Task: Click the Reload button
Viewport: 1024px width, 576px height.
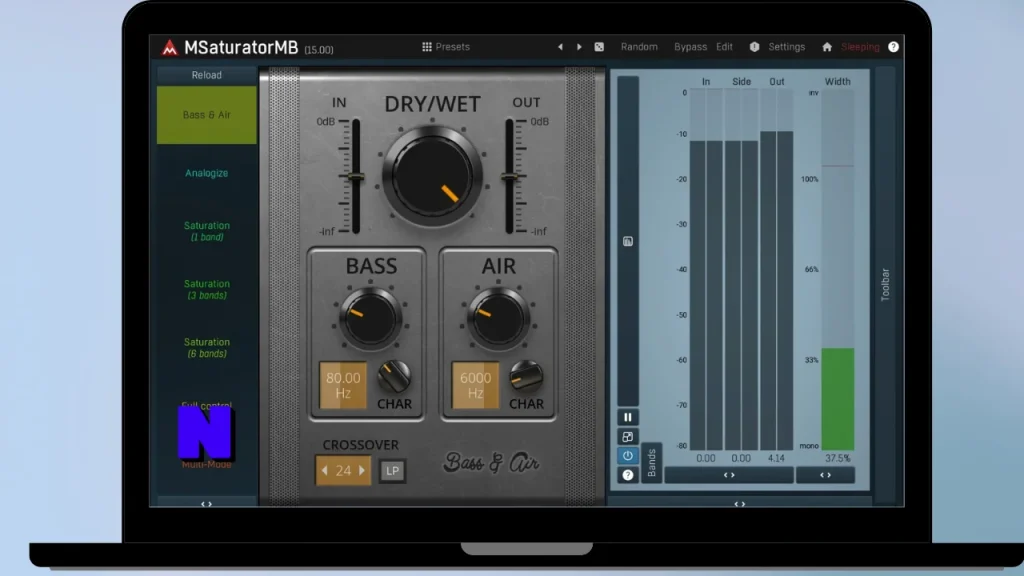Action: point(206,75)
